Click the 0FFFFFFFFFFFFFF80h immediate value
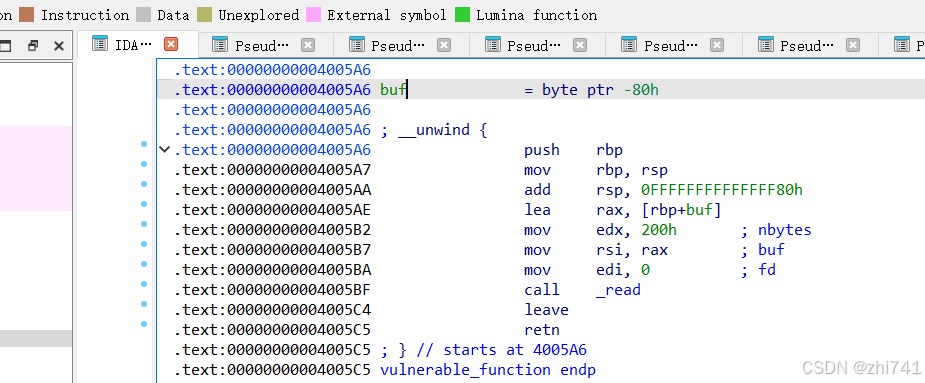This screenshot has height=383, width=925. tap(721, 190)
